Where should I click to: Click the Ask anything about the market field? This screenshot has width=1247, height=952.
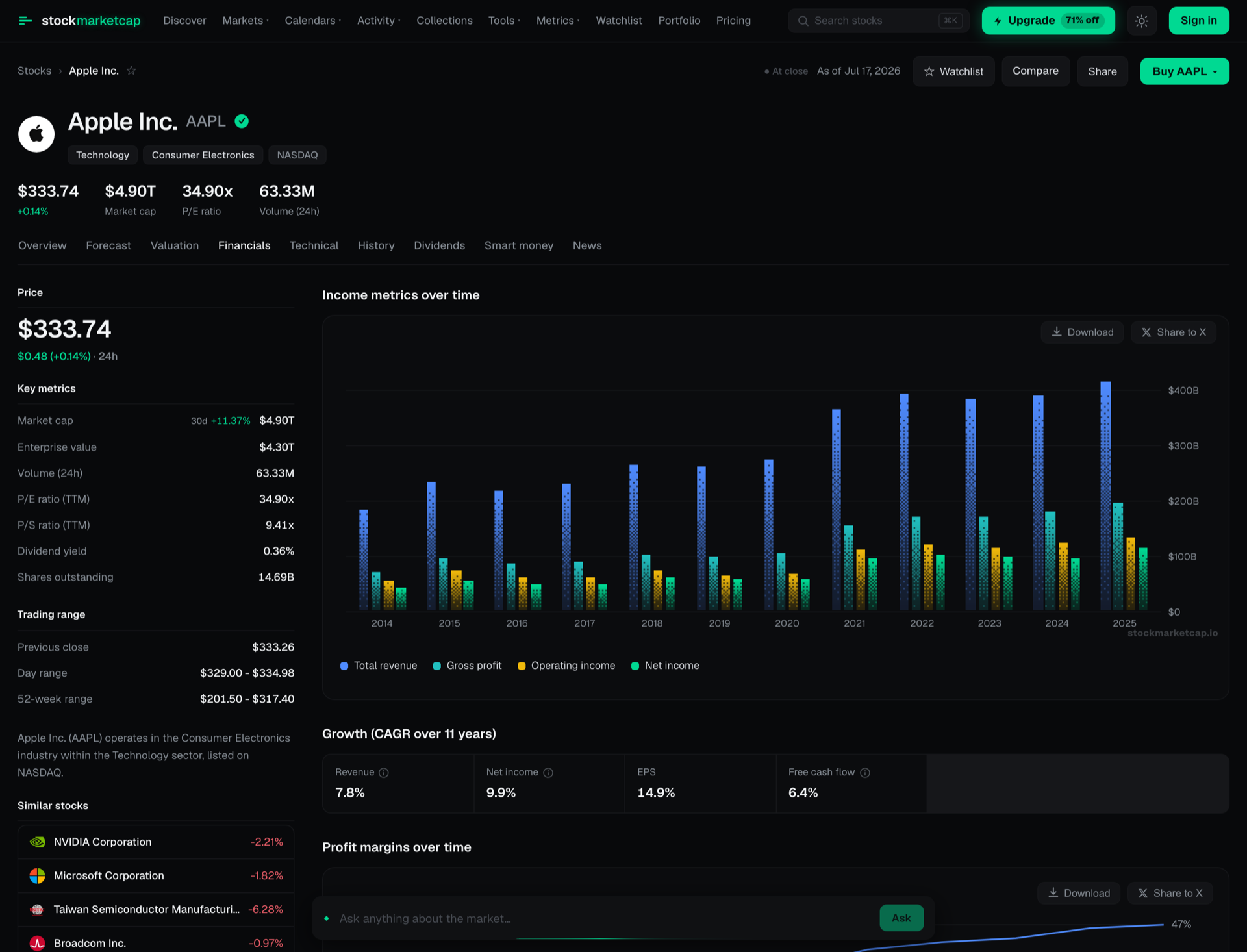[x=604, y=919]
